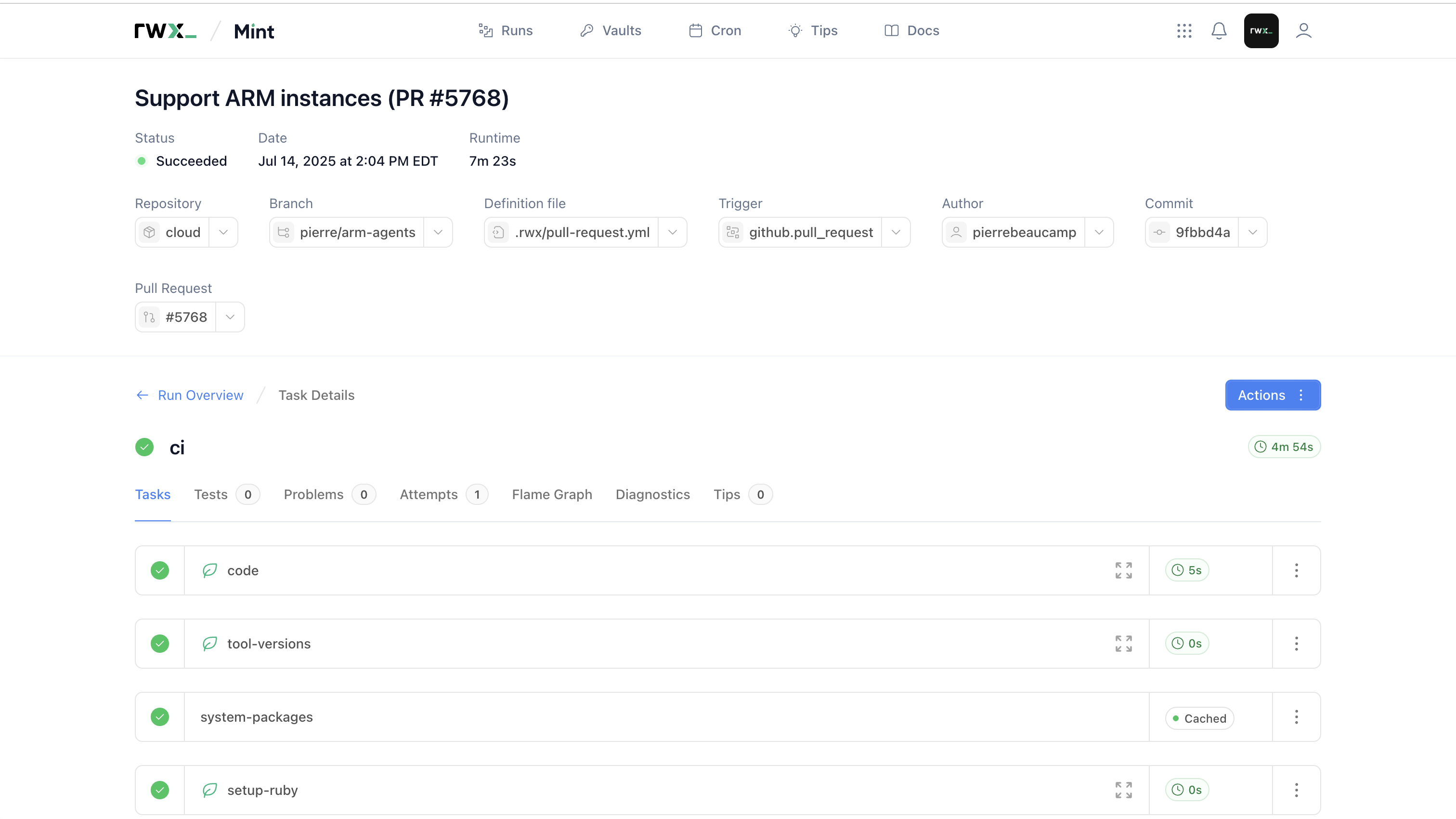1456x819 pixels.
Task: Switch to the Flame Graph tab
Action: [552, 494]
